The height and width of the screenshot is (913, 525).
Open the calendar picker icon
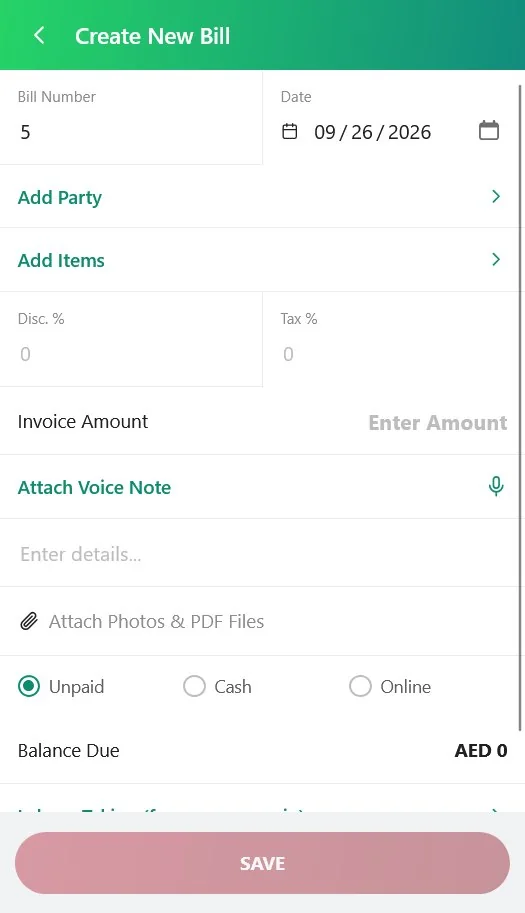click(x=489, y=130)
